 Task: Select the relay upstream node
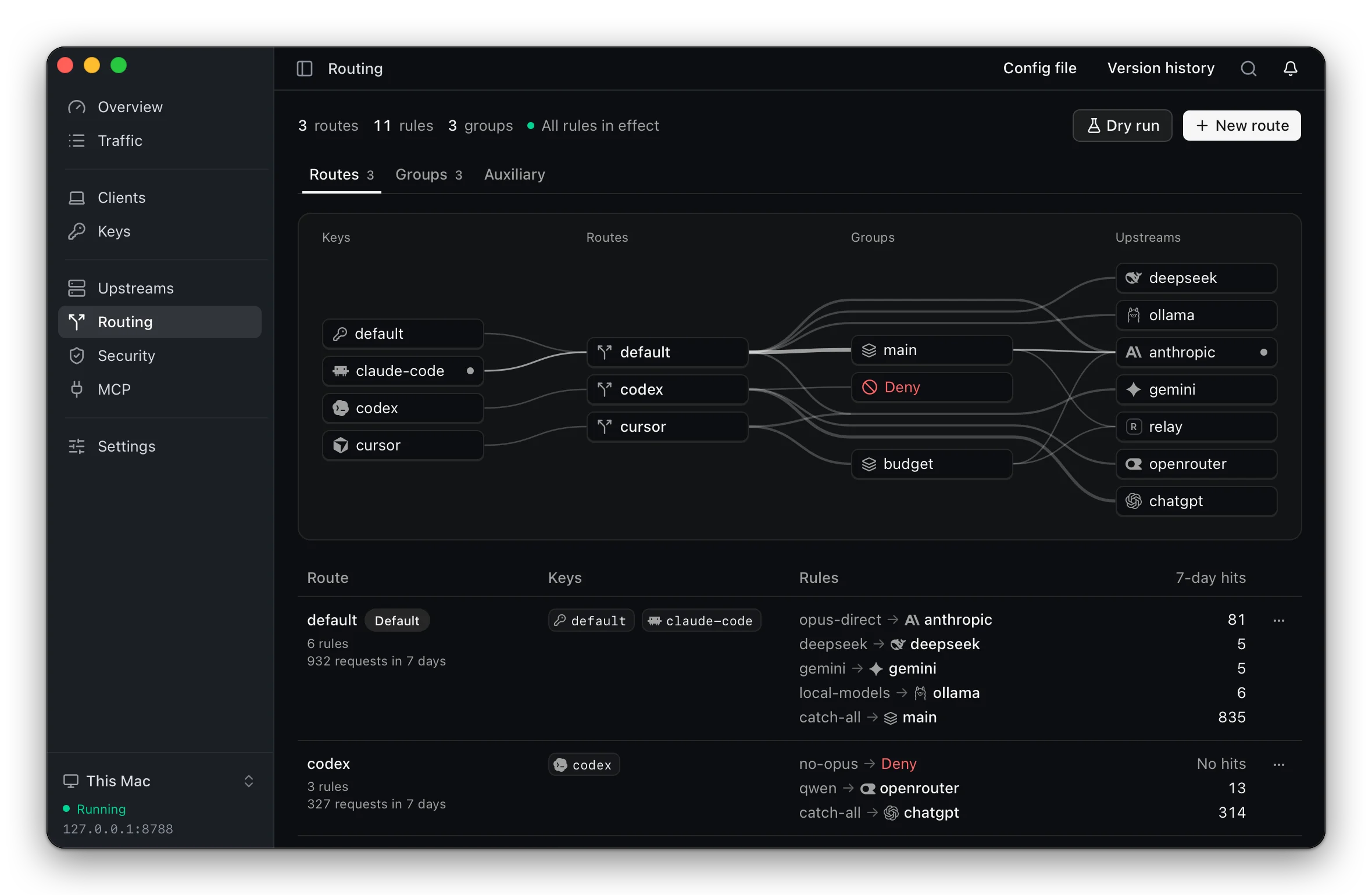1196,427
